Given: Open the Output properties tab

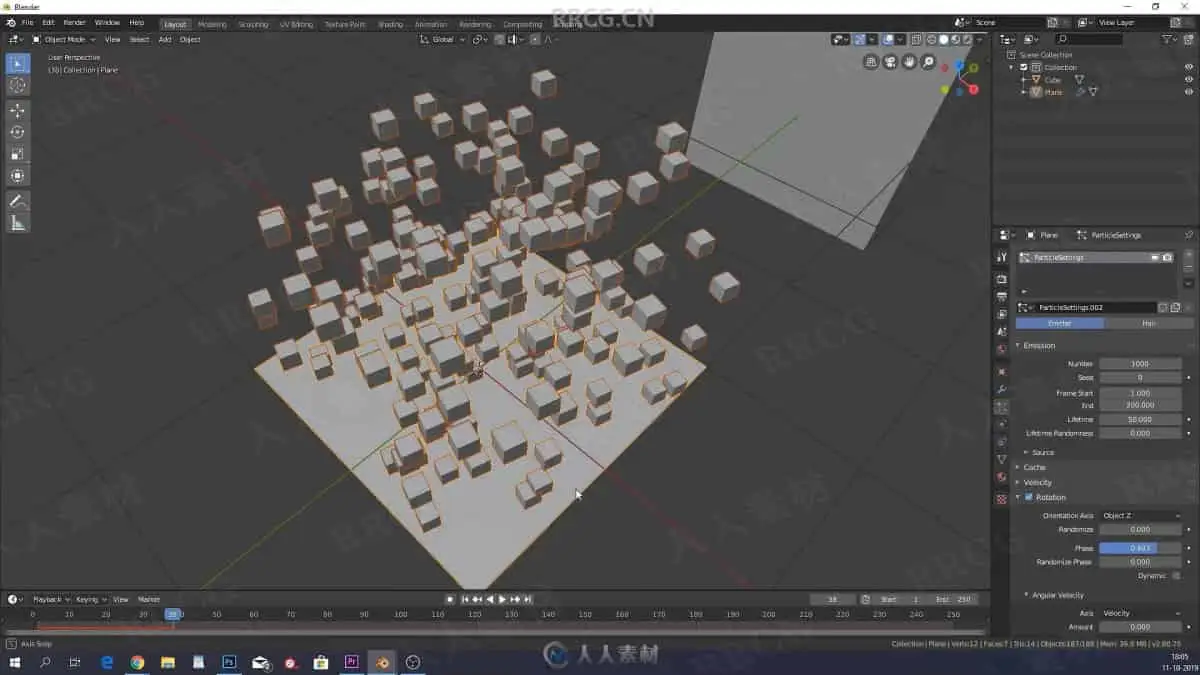Looking at the screenshot, I should pyautogui.click(x=1001, y=297).
